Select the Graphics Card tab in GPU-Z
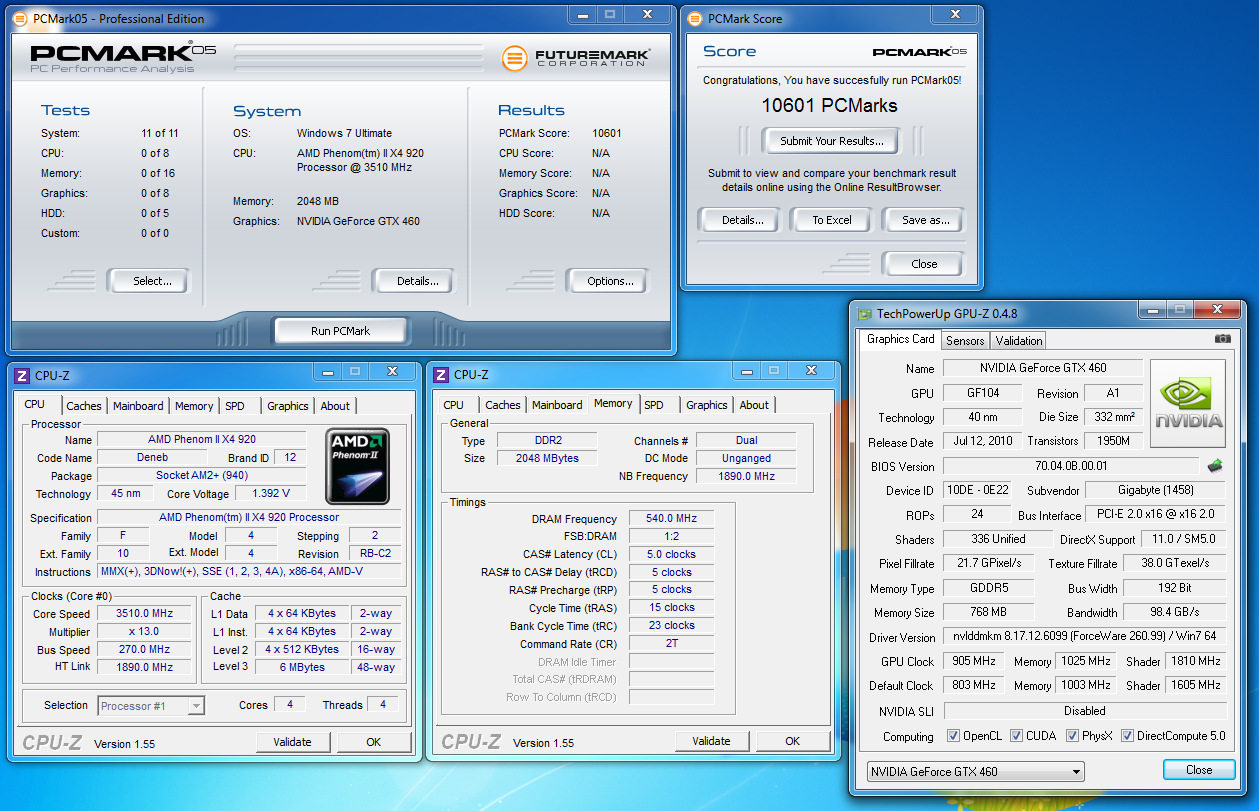Viewport: 1259px width, 811px height. (x=900, y=339)
